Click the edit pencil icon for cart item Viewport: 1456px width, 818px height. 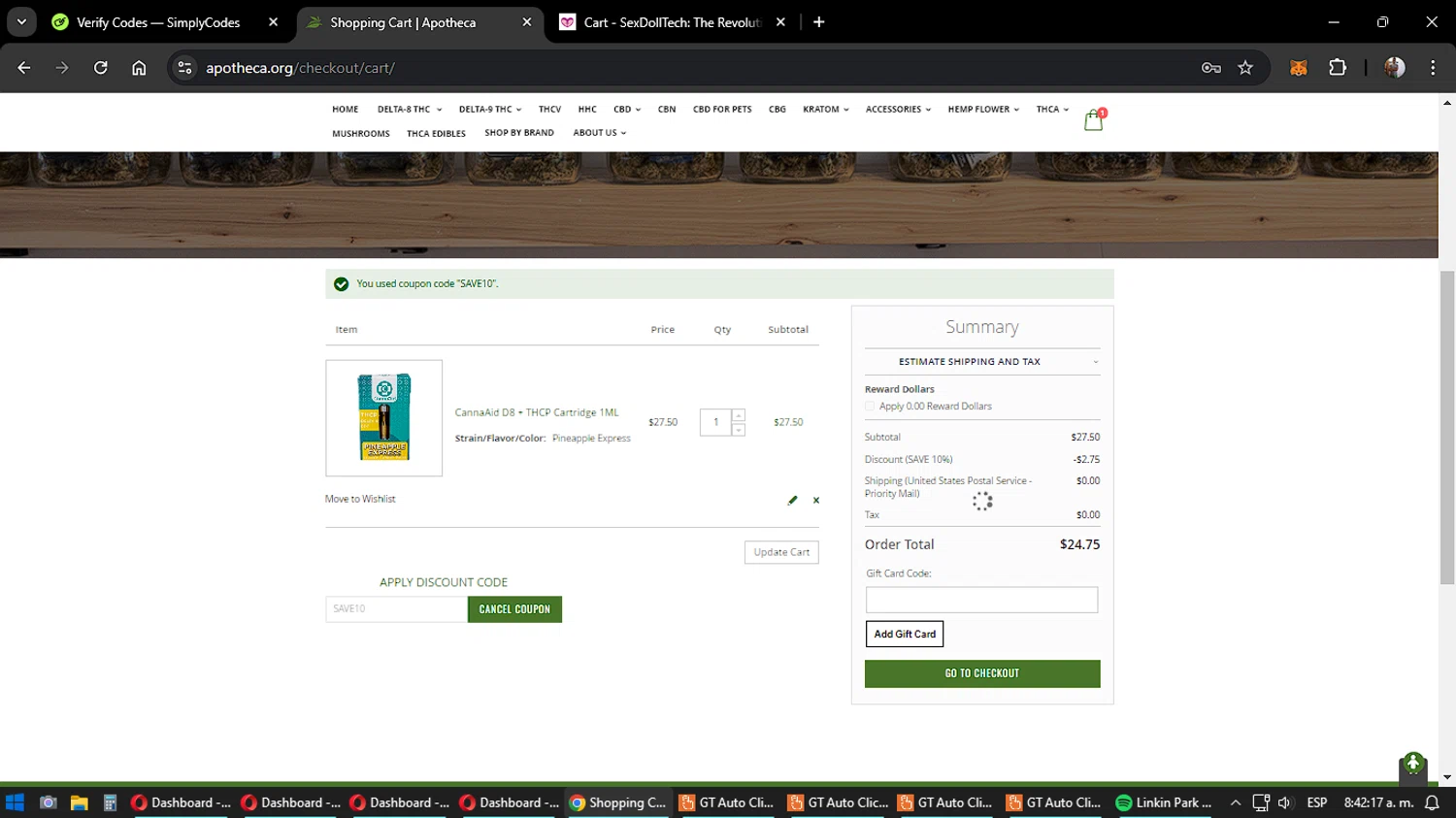pyautogui.click(x=792, y=500)
